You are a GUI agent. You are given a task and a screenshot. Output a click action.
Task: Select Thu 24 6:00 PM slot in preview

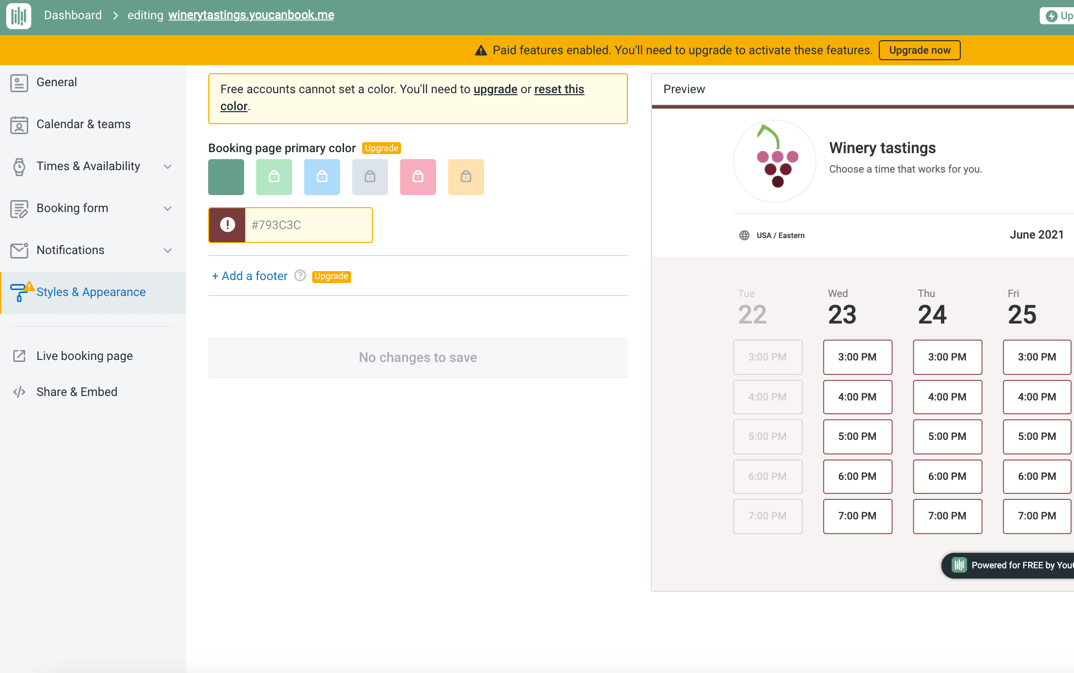coord(947,476)
